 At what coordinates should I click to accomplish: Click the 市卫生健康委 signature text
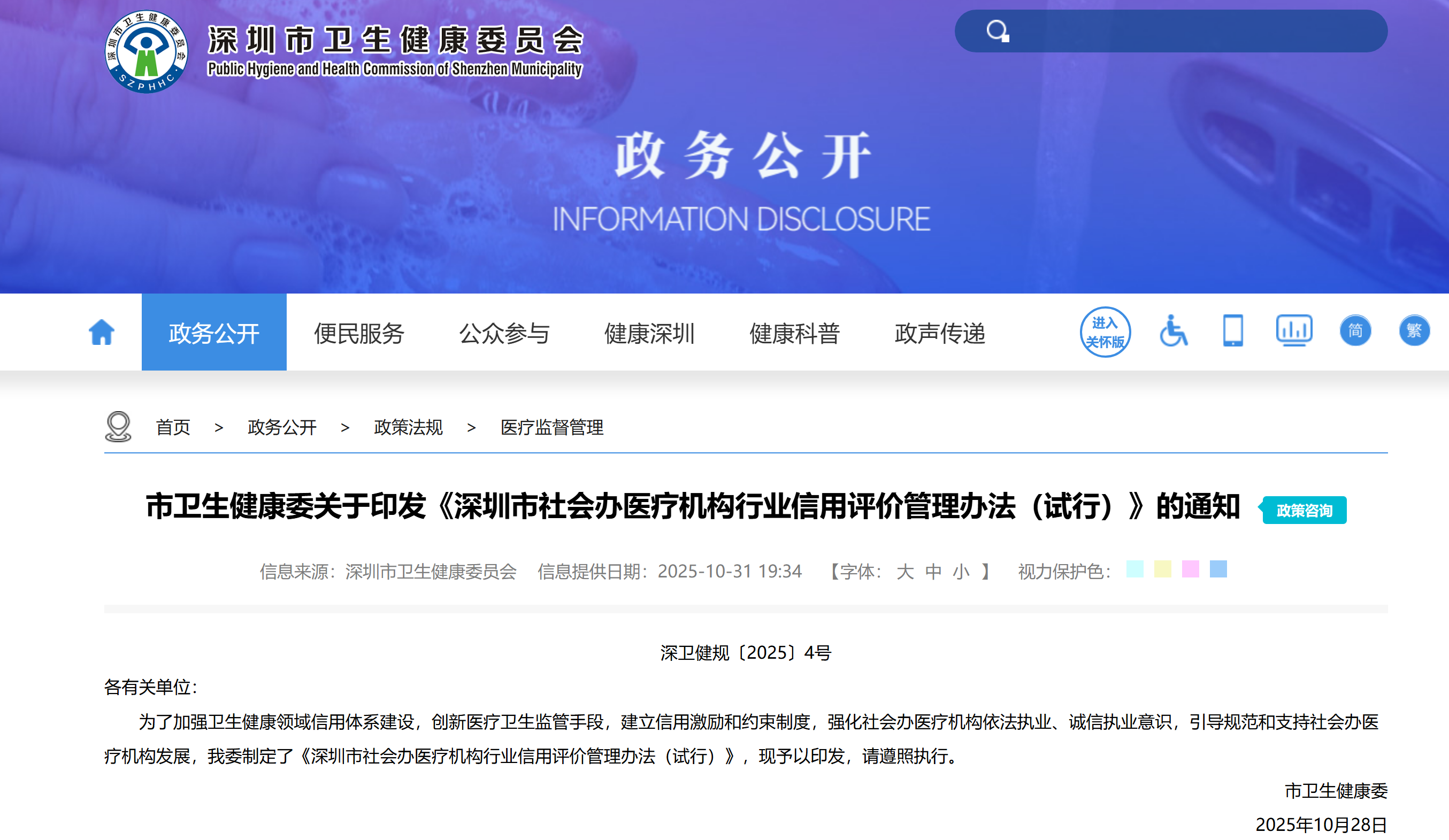point(1336,791)
